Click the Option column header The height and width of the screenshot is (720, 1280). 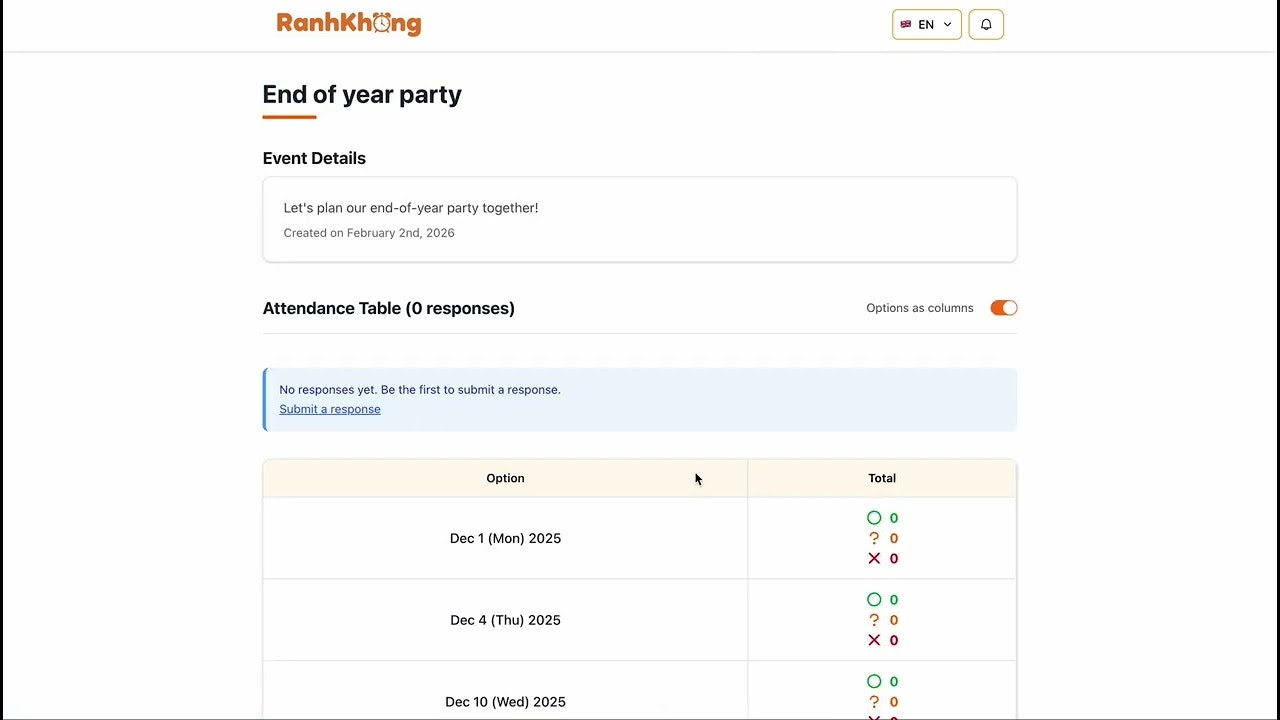point(505,478)
